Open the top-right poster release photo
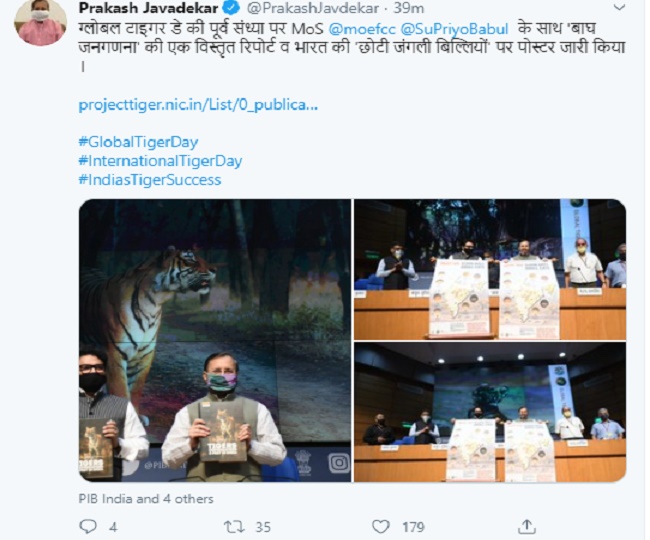650x540 pixels. click(x=490, y=269)
